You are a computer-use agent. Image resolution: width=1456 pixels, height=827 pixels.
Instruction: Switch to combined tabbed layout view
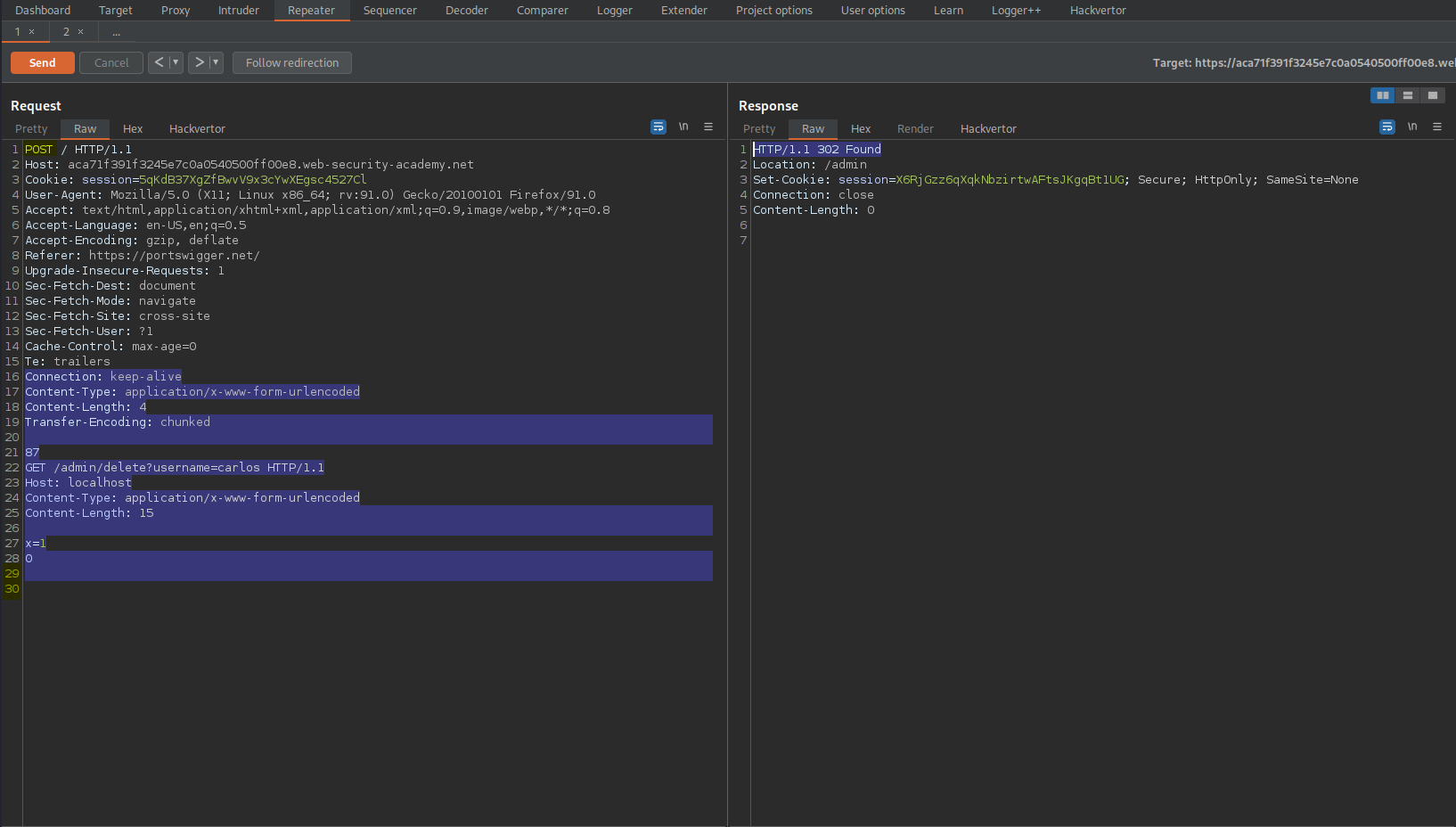click(1433, 95)
